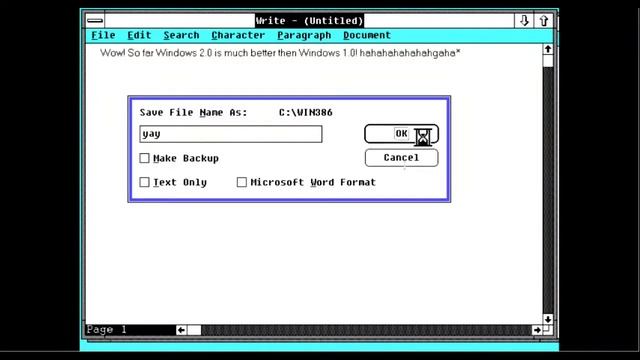
Task: Confirm saving with the OK button
Action: [401, 134]
